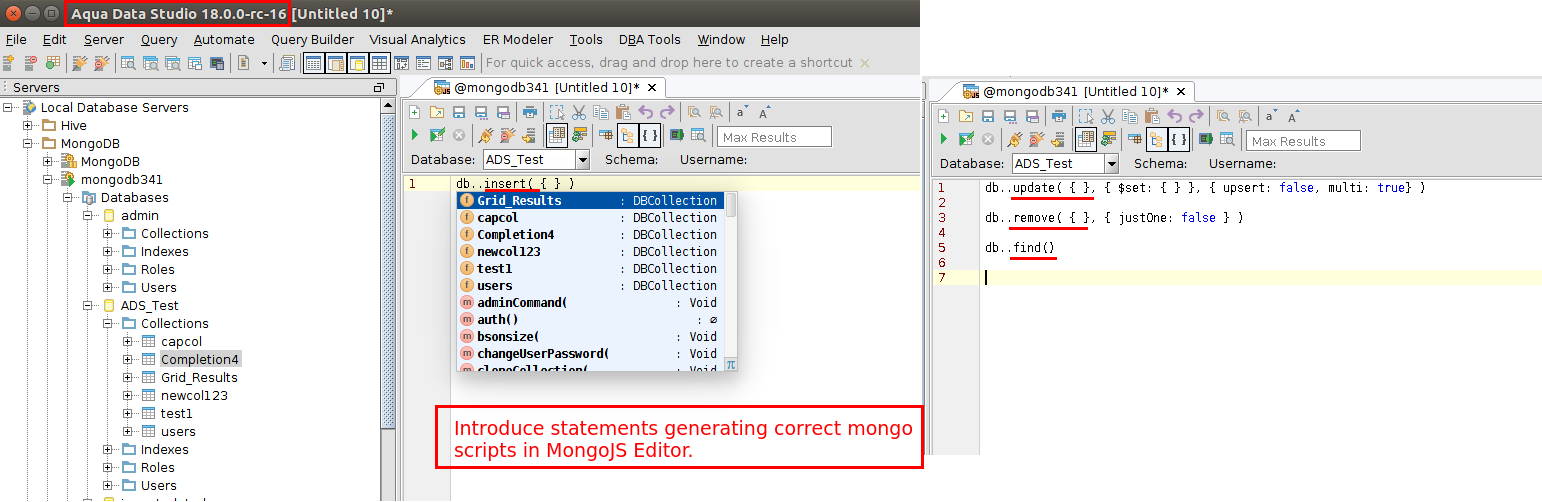This screenshot has height=502, width=1542.
Task: Click Increase font size icon in right editor
Action: click(x=1292, y=116)
